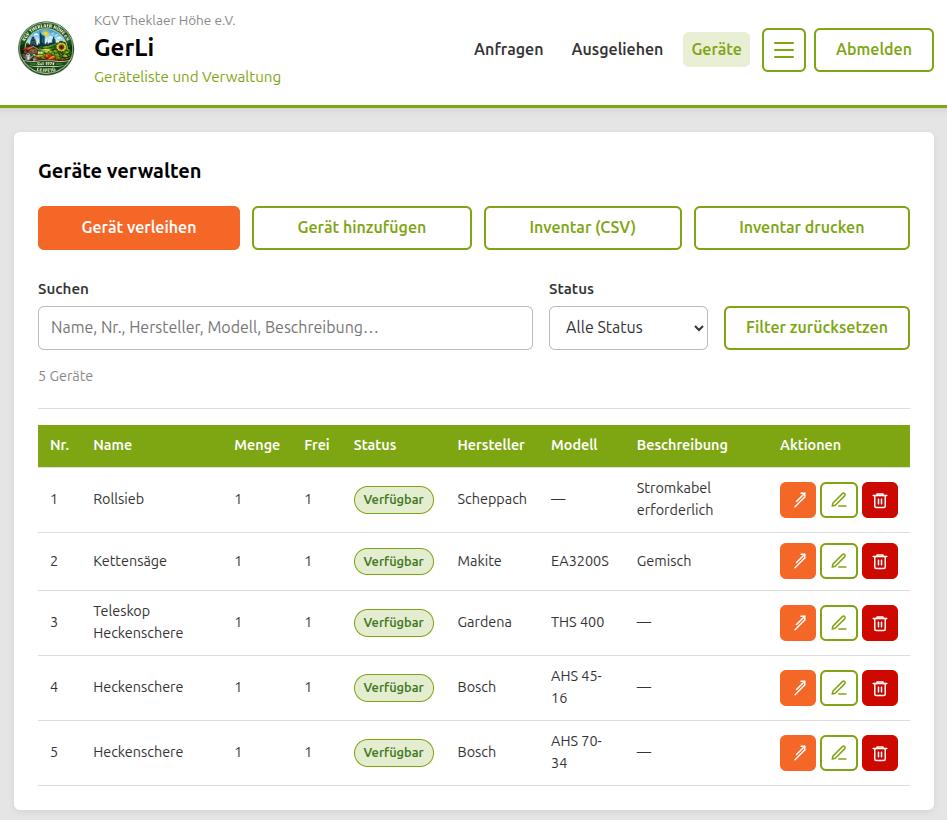Click the KGV Theklaer Höhe club logo
The image size is (947, 820).
point(47,48)
